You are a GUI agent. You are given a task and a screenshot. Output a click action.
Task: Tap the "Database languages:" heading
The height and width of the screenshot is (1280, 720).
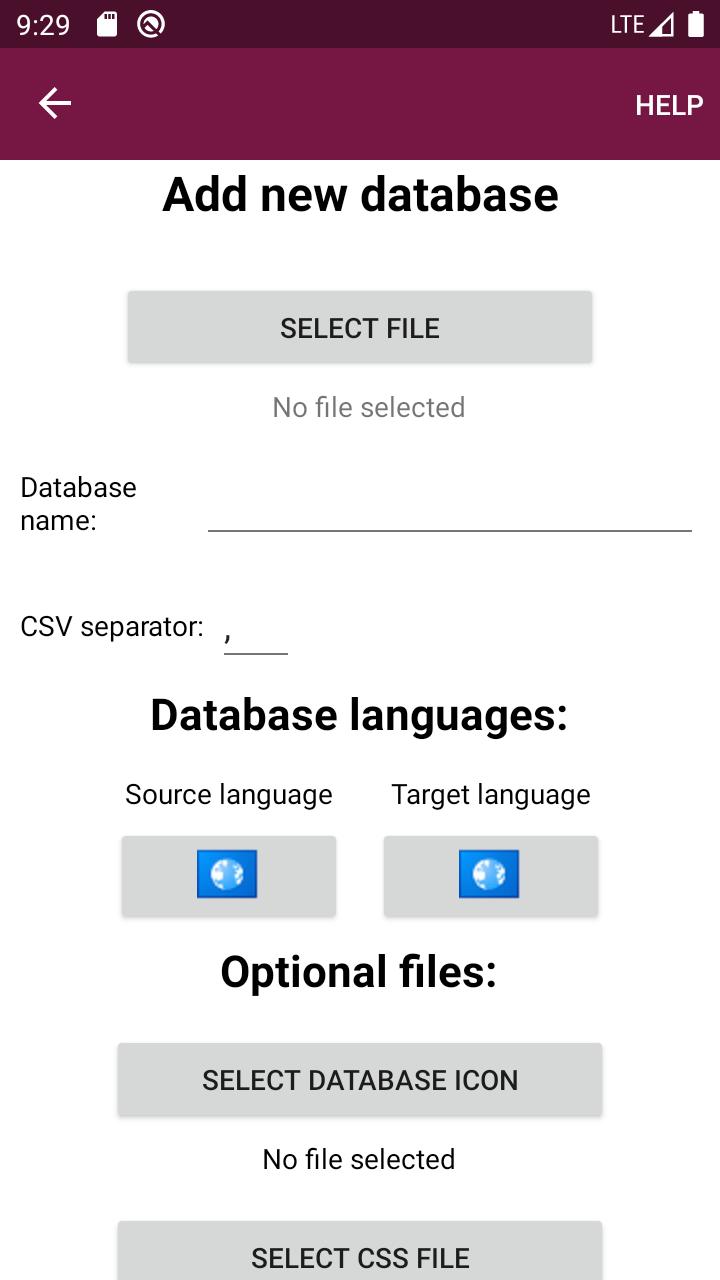point(359,715)
